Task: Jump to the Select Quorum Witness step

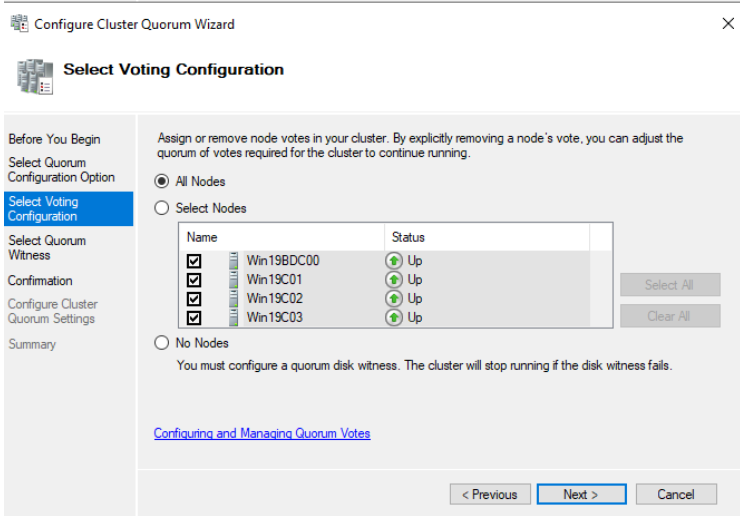Action: 47,248
